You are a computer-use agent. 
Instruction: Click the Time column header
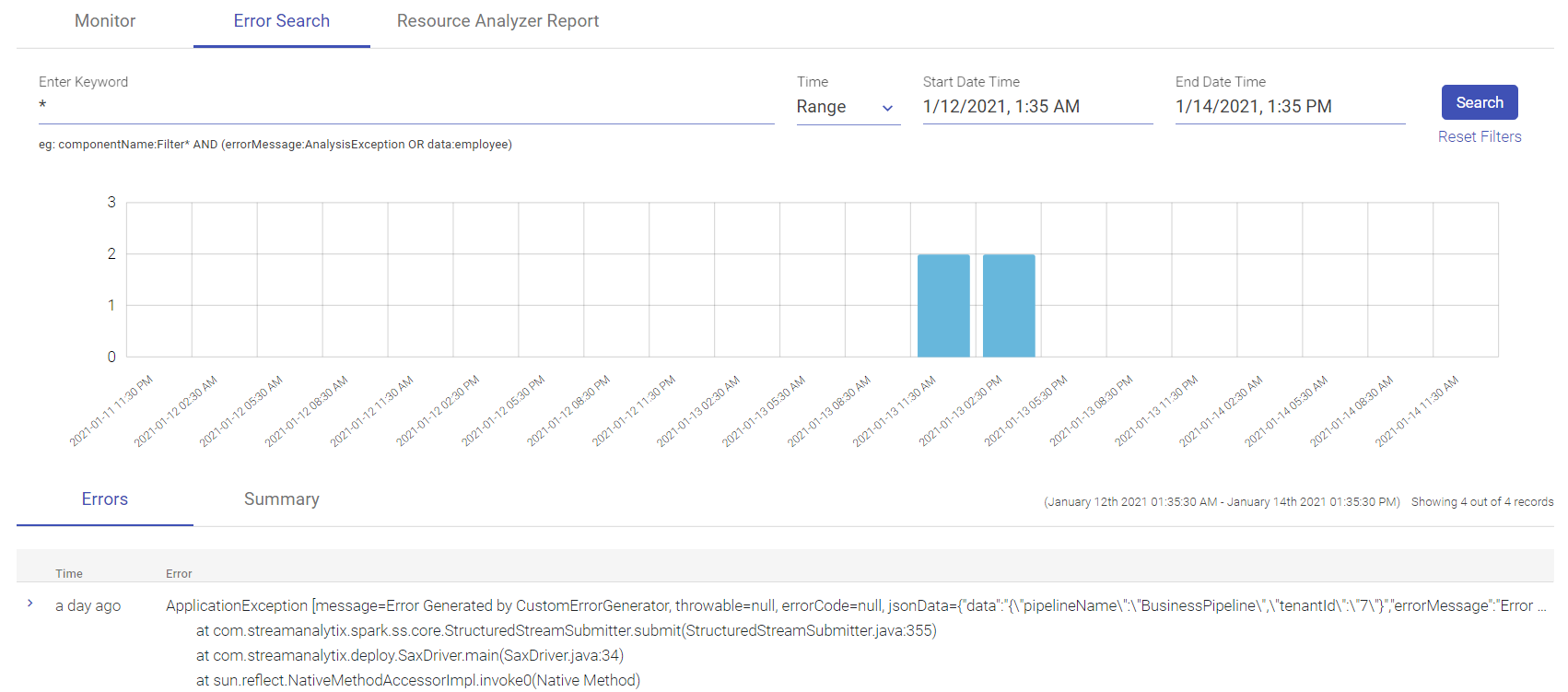[x=69, y=573]
